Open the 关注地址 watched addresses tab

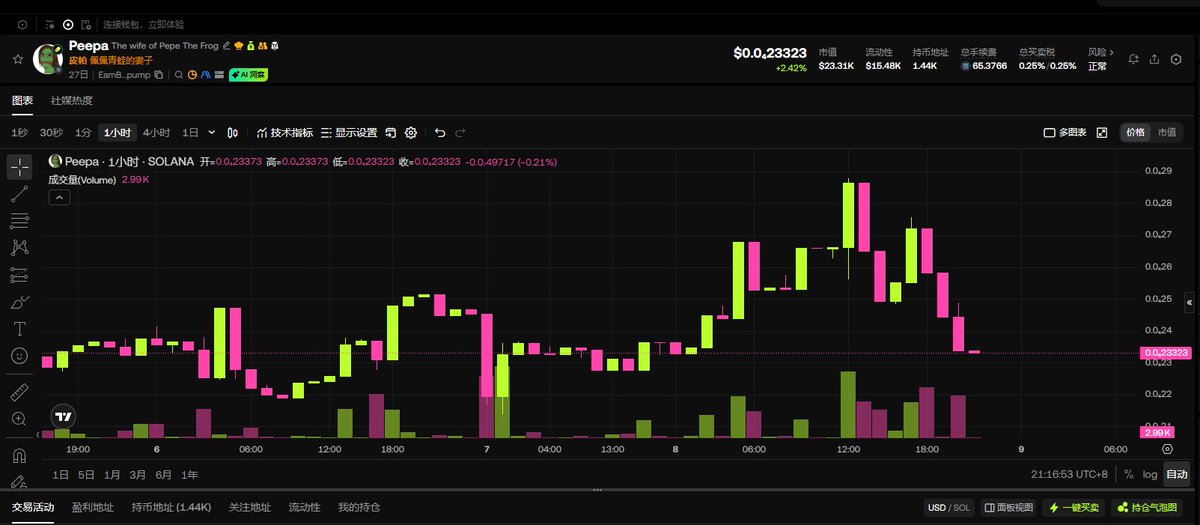[250, 507]
